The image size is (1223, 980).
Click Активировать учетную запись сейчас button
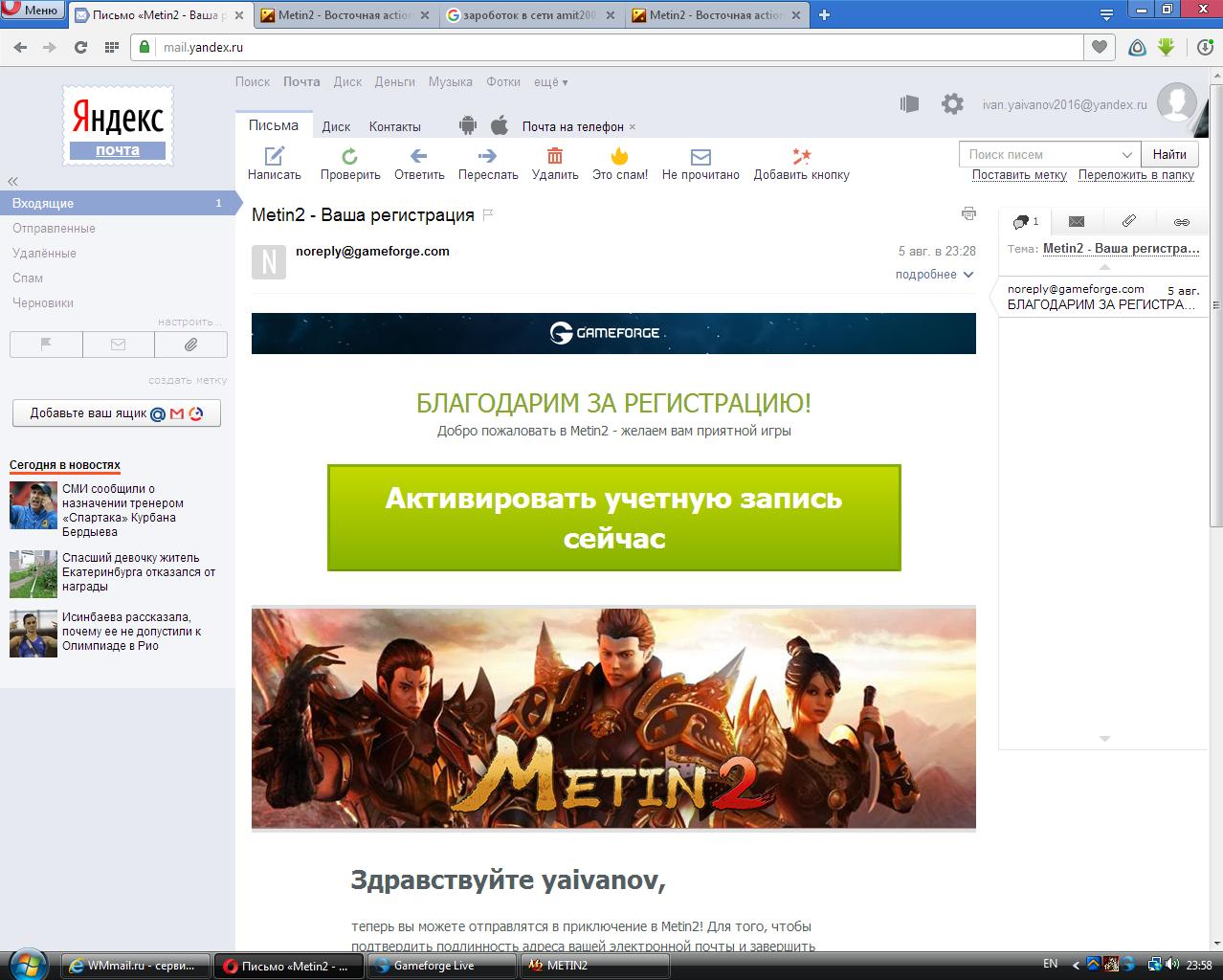pos(613,518)
